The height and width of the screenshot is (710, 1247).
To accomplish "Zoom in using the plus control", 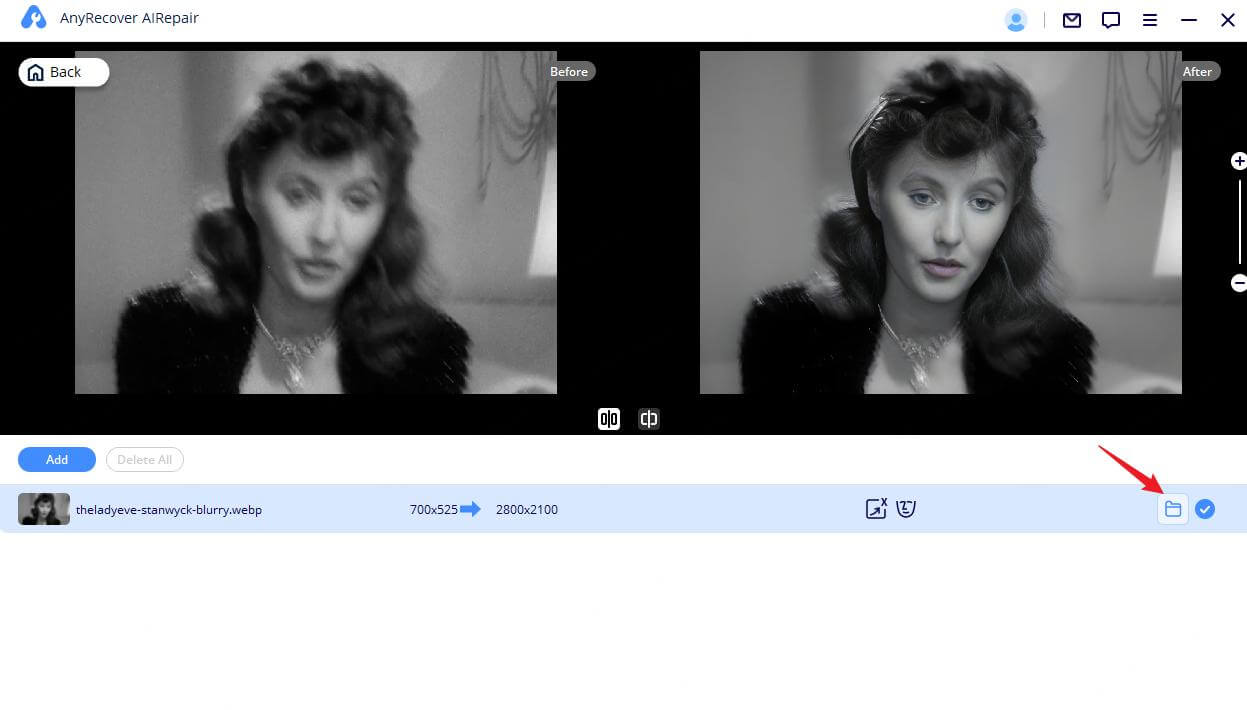I will point(1239,160).
